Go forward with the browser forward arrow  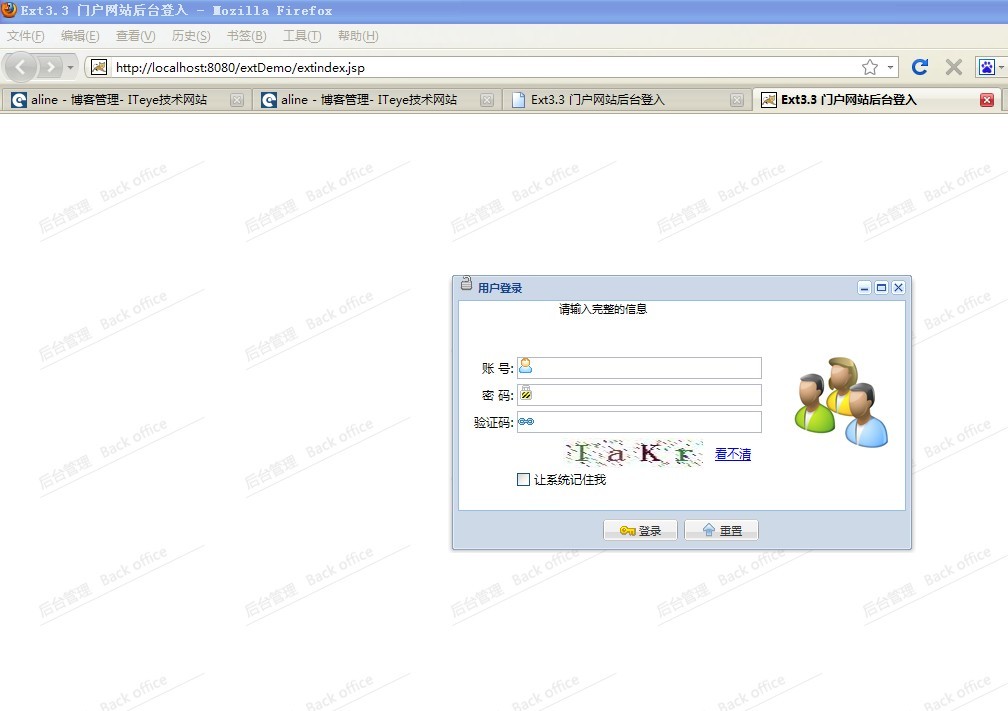[50, 67]
